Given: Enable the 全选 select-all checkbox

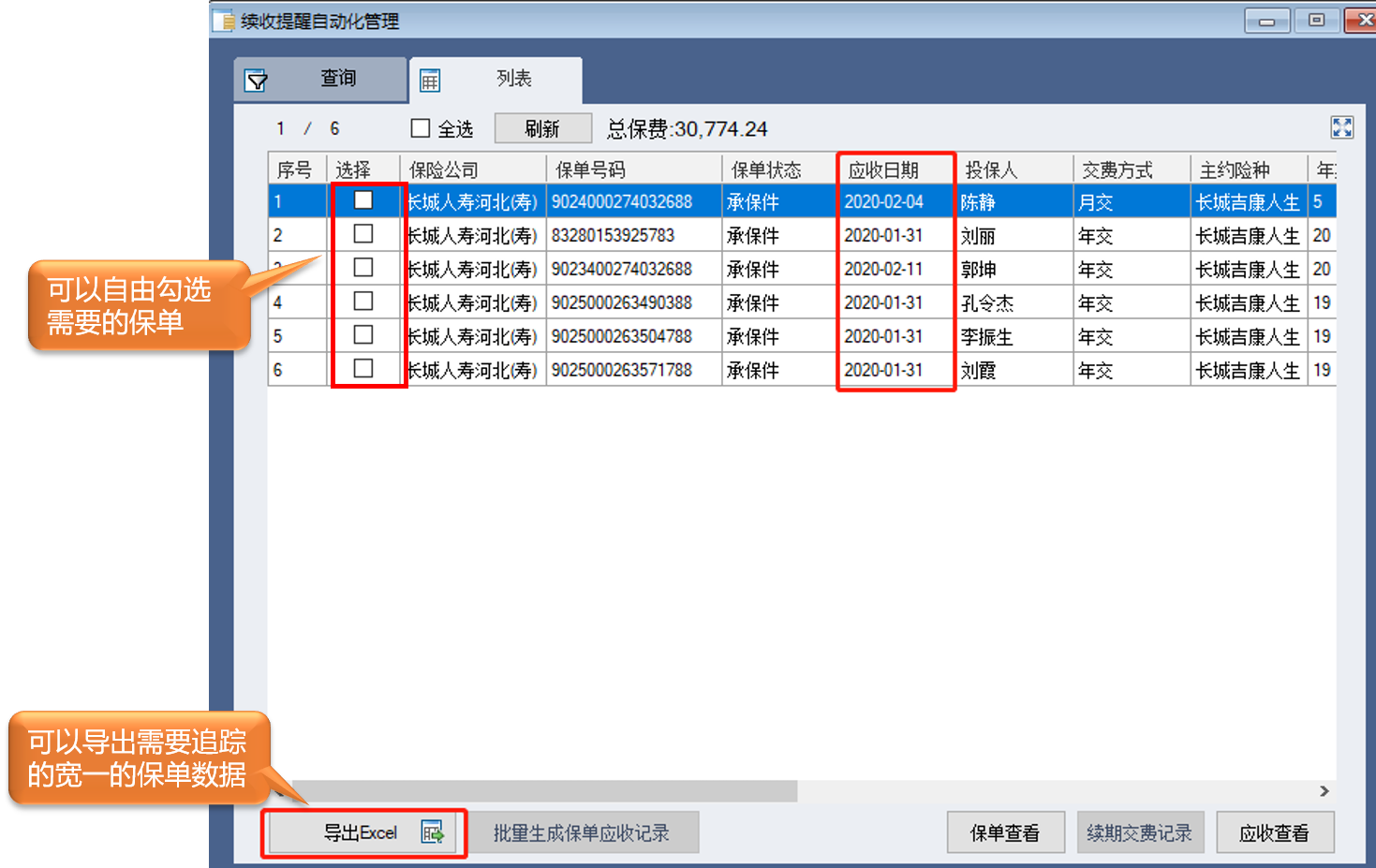Looking at the screenshot, I should click(x=421, y=128).
